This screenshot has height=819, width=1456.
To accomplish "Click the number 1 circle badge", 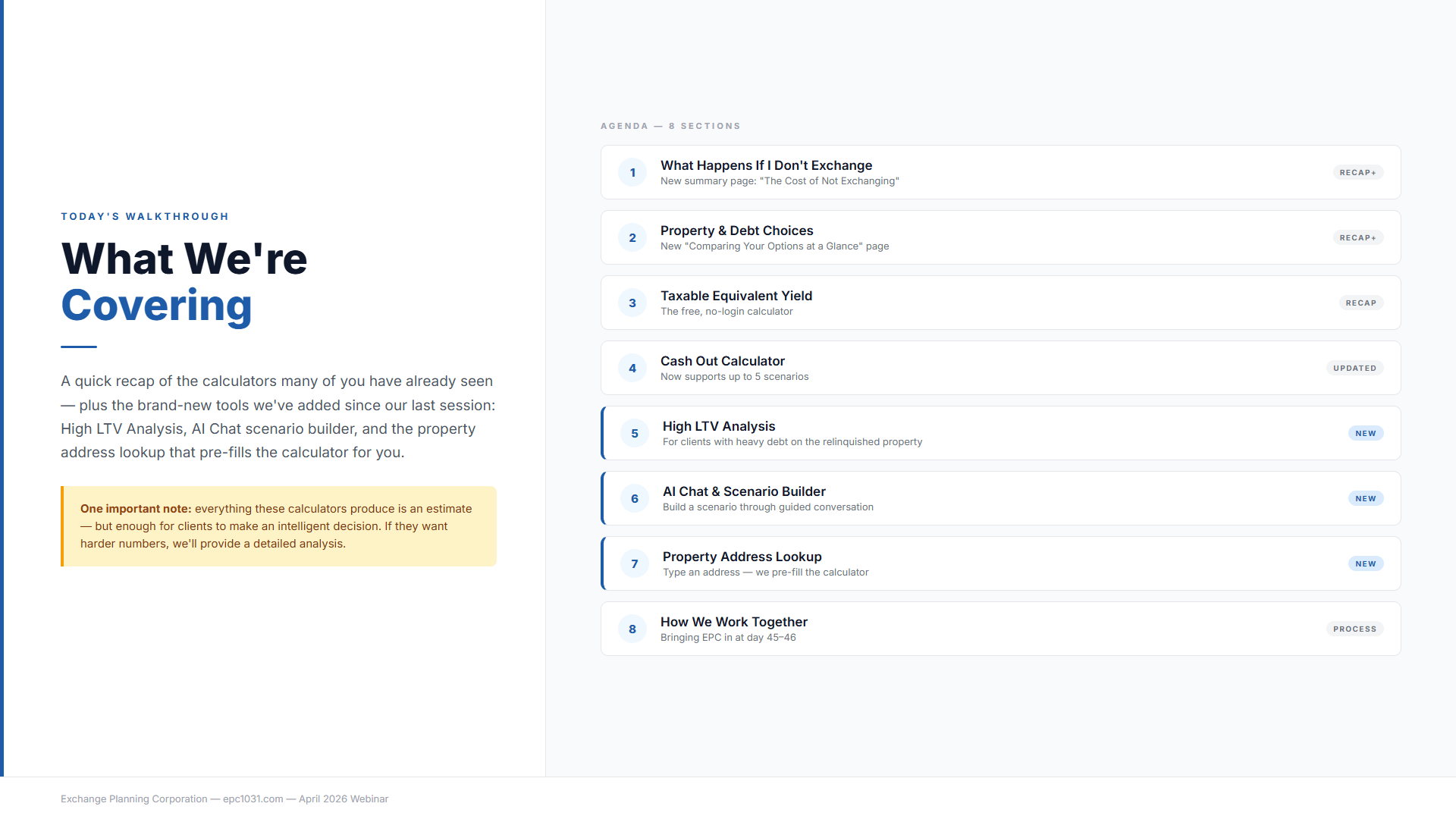I will point(632,172).
